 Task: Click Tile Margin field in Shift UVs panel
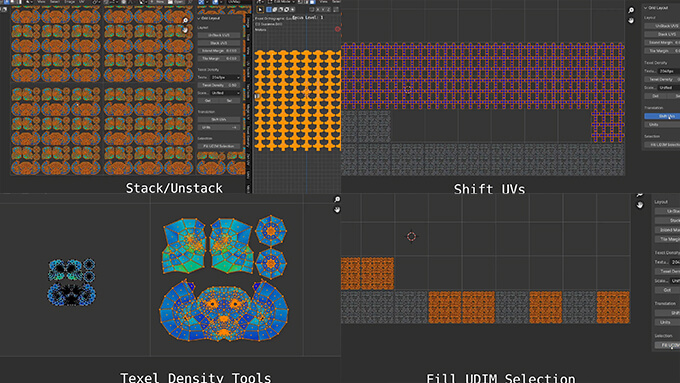point(662,51)
